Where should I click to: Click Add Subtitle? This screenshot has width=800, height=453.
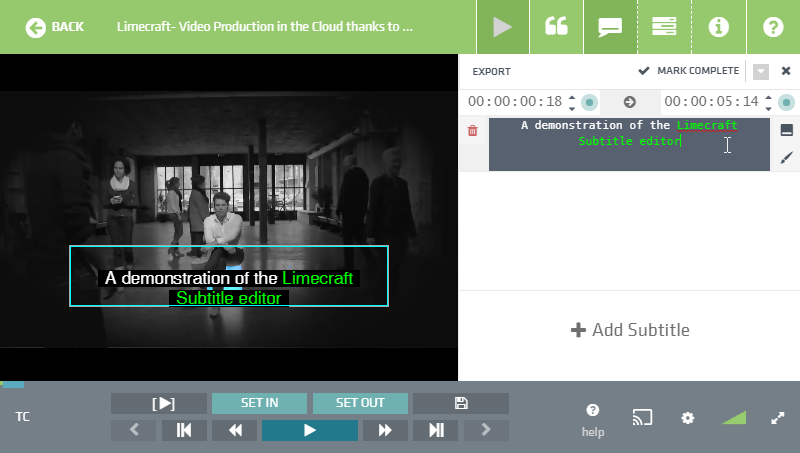[x=630, y=330]
